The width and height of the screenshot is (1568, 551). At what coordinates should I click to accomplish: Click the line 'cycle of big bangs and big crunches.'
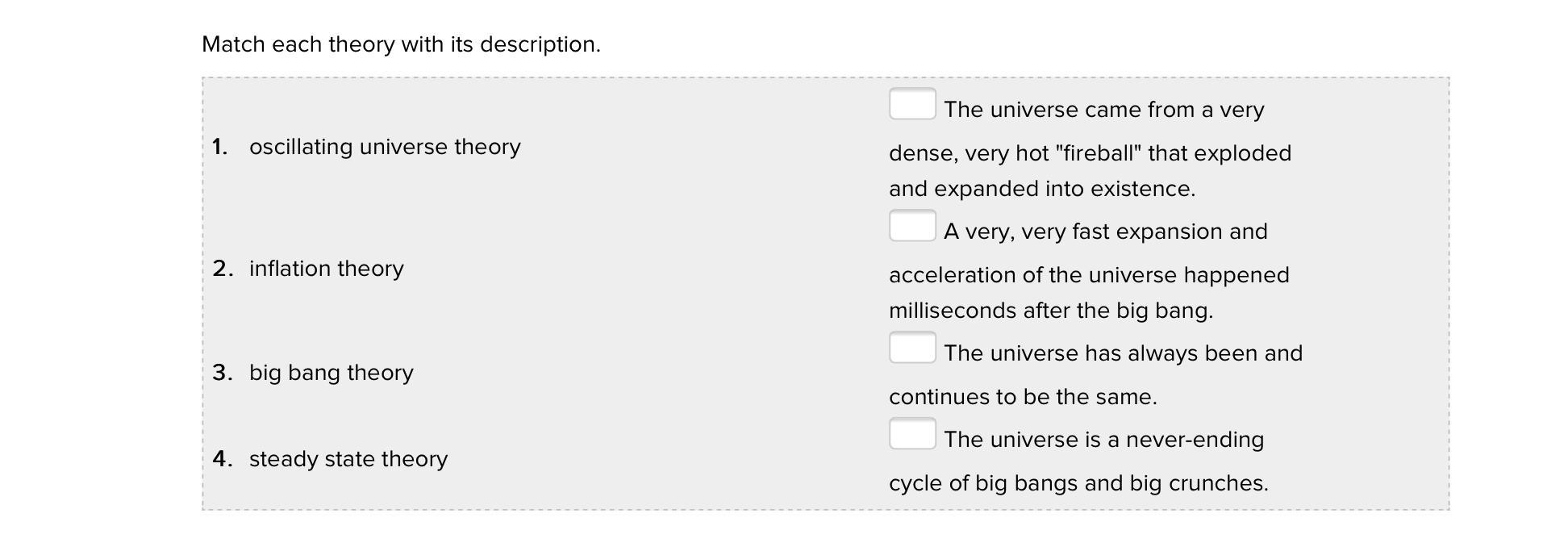pyautogui.click(x=1078, y=483)
